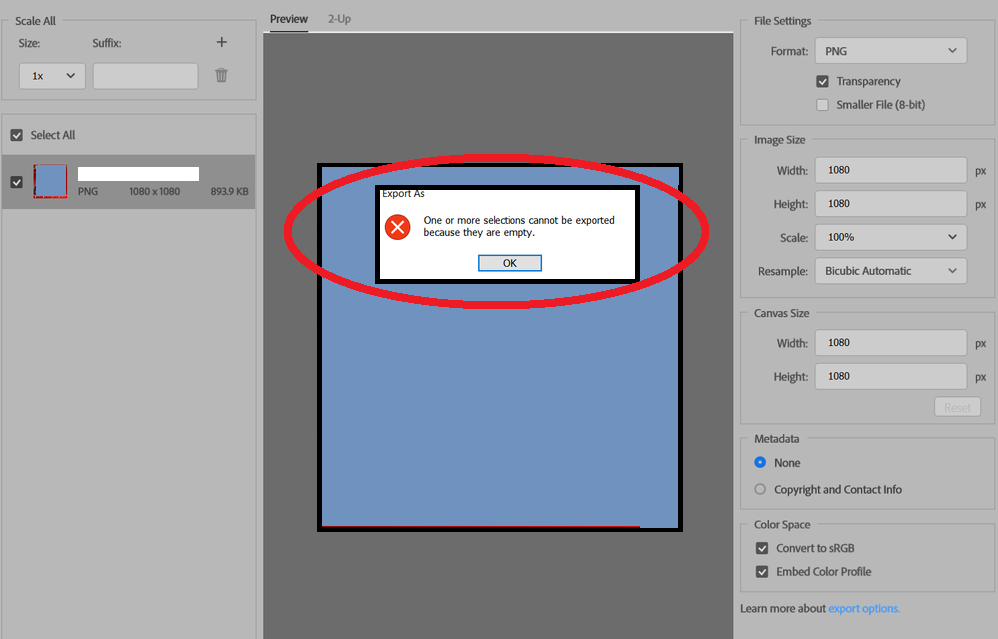Screen dimensions: 998x639
Task: Click inside the Suffix text field
Action: pos(145,74)
